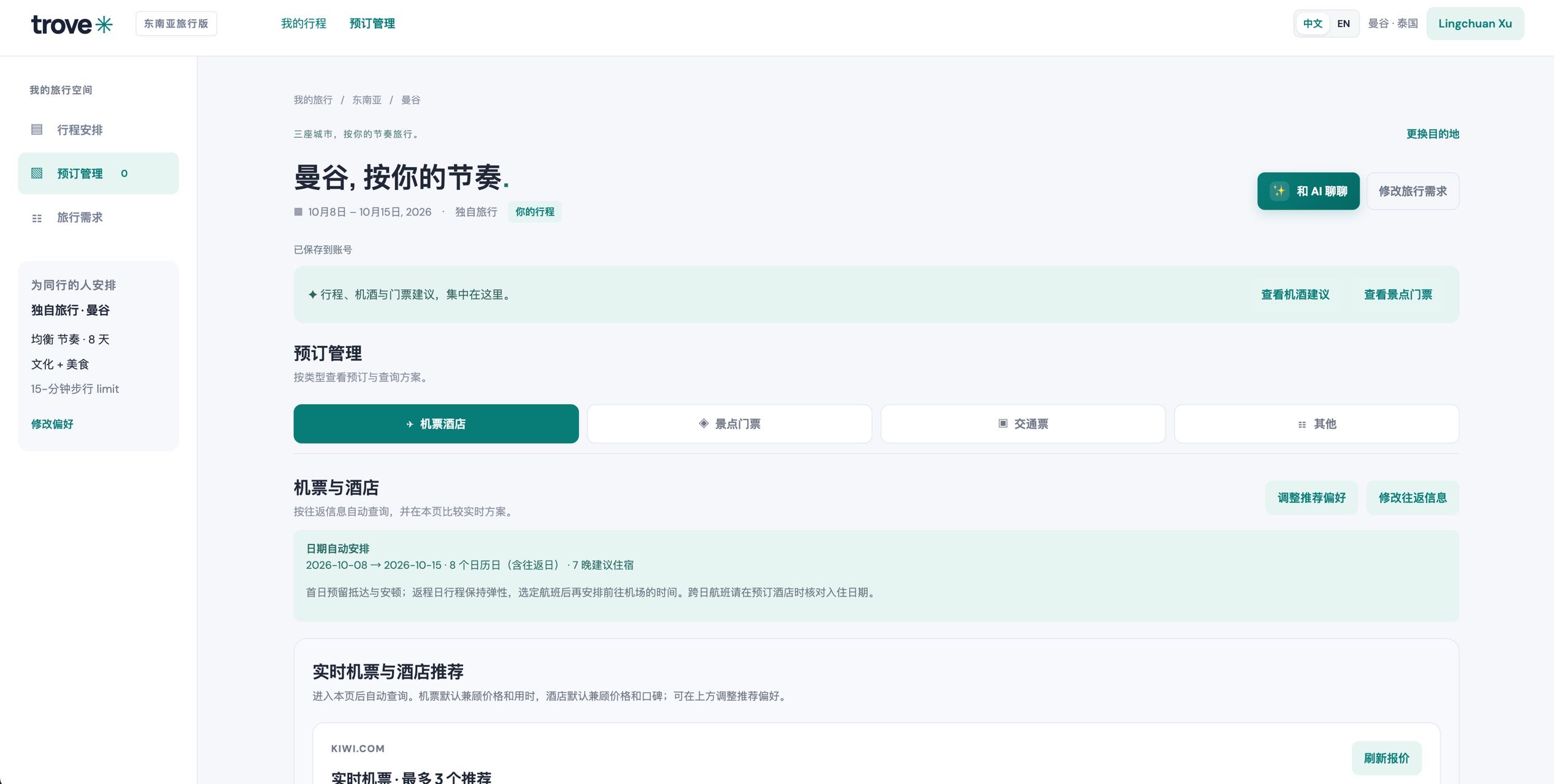Click the 我的旅行空间 sidebar heading
The image size is (1554, 784).
coord(61,90)
